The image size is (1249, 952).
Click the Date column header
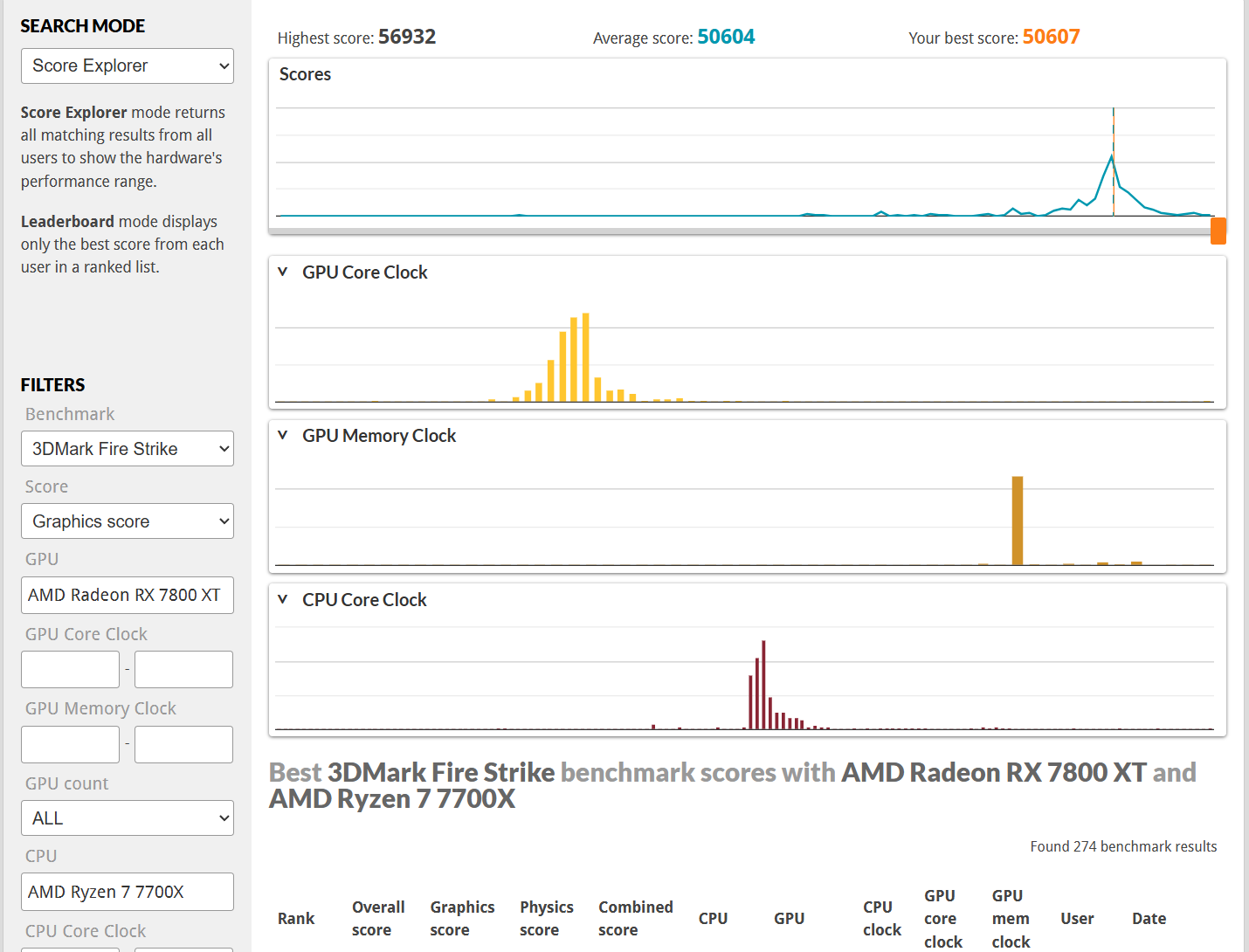pyautogui.click(x=1149, y=919)
